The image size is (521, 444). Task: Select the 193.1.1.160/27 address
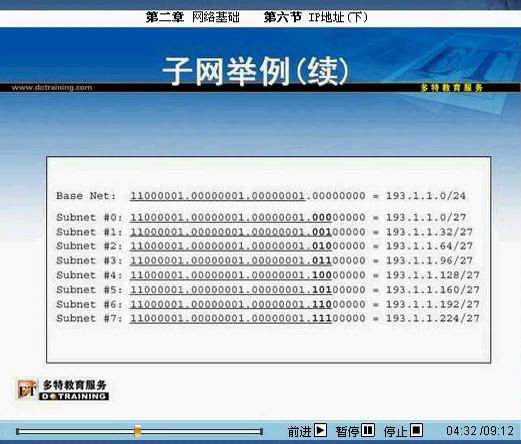pos(433,290)
